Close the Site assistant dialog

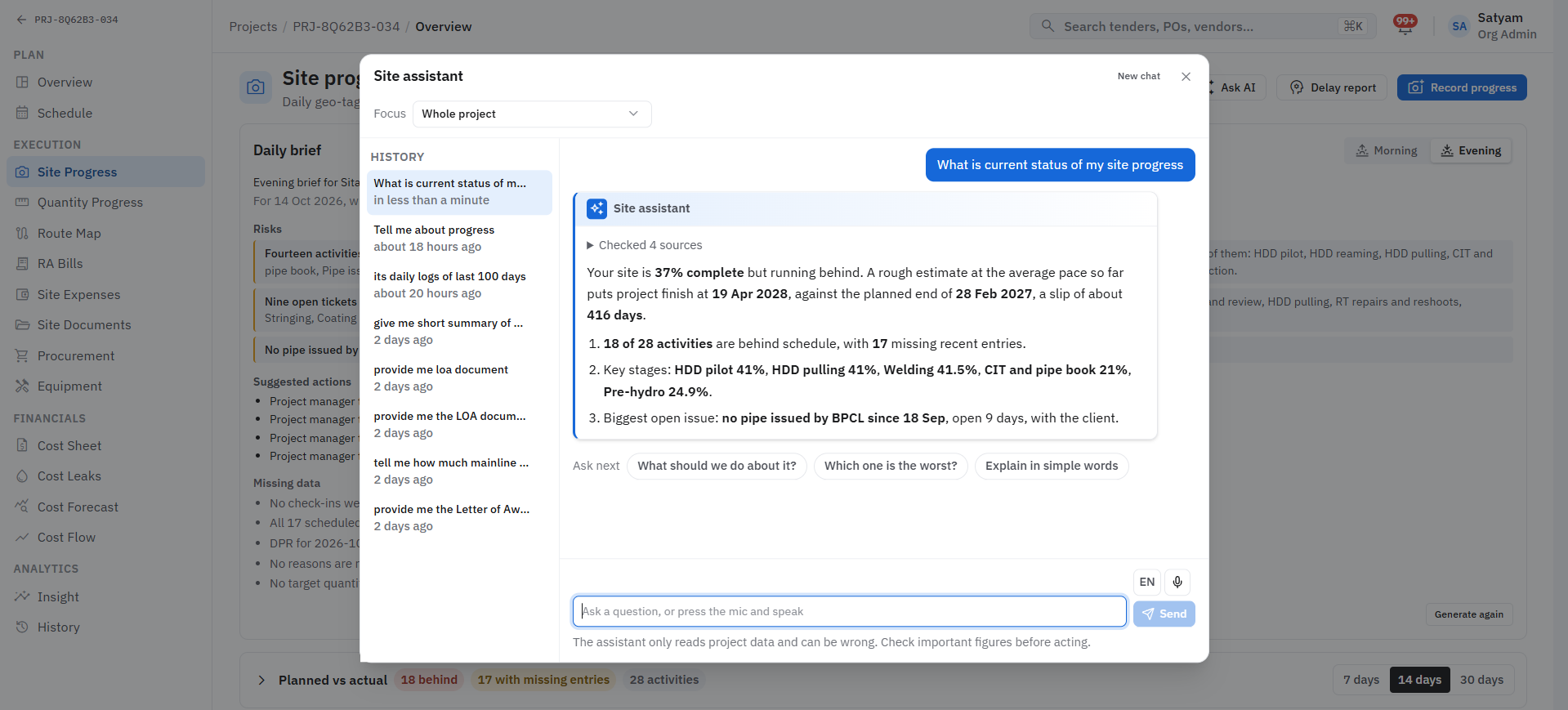click(x=1186, y=77)
